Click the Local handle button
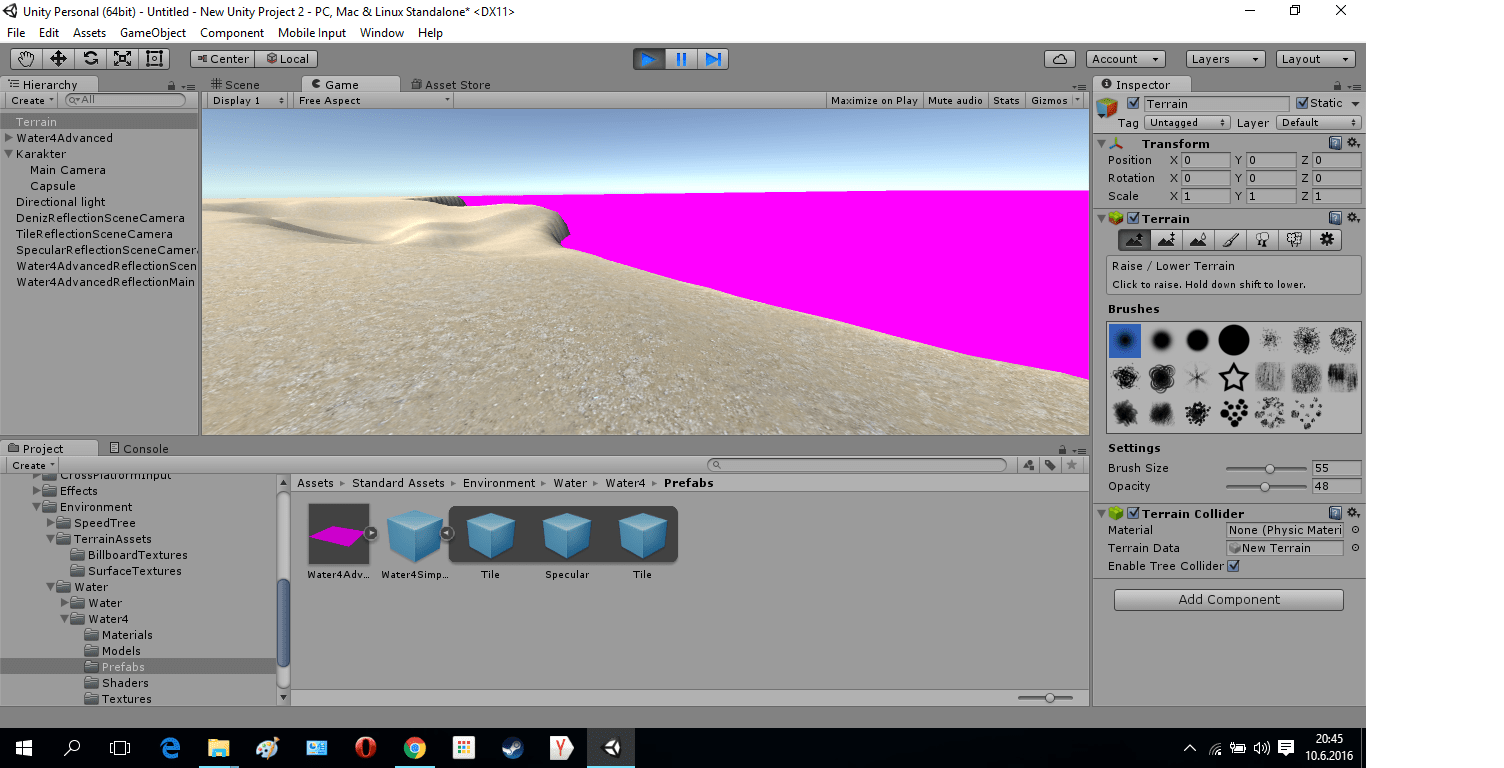Image resolution: width=1504 pixels, height=768 pixels. tap(287, 59)
